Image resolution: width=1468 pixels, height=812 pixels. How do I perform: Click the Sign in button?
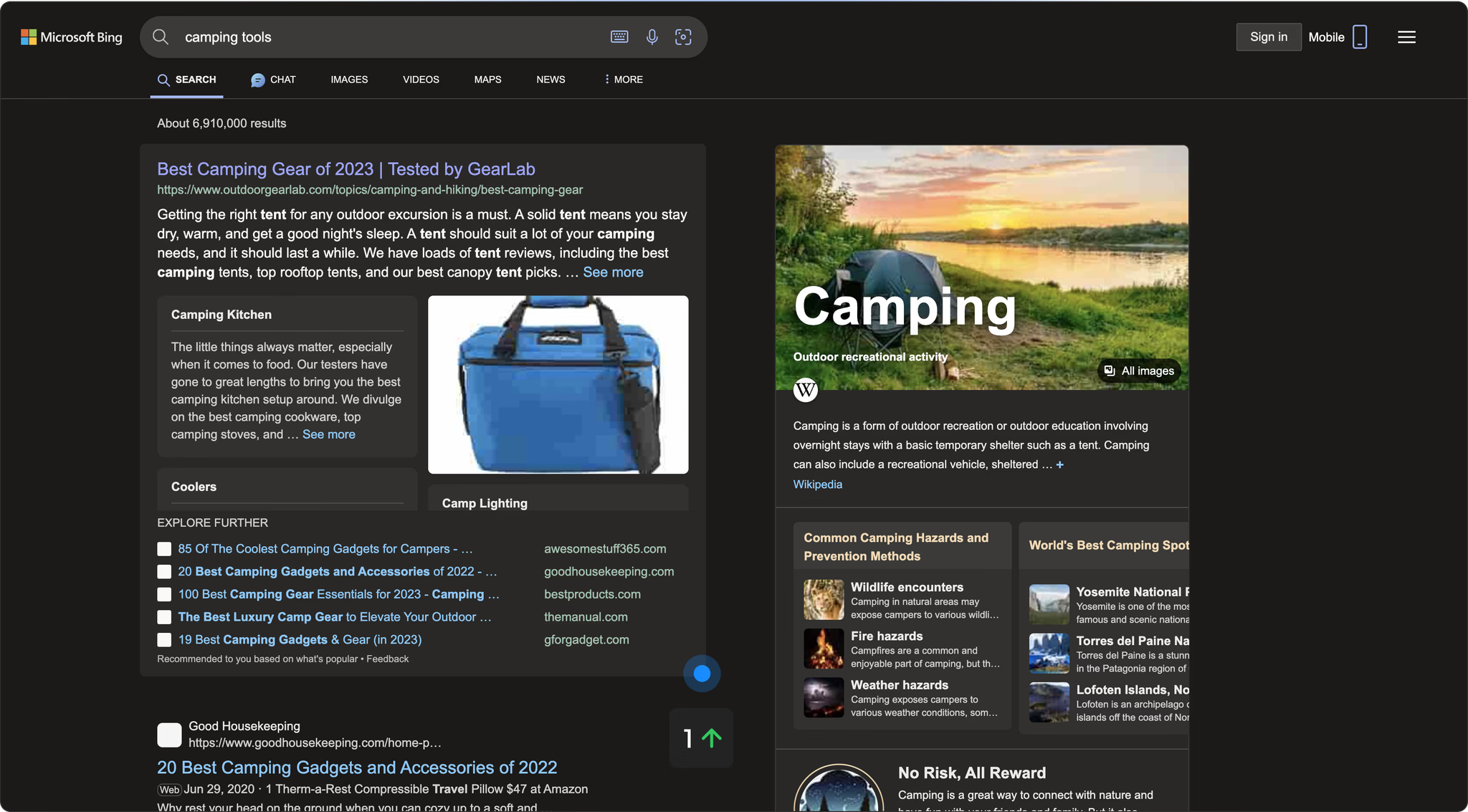1269,37
